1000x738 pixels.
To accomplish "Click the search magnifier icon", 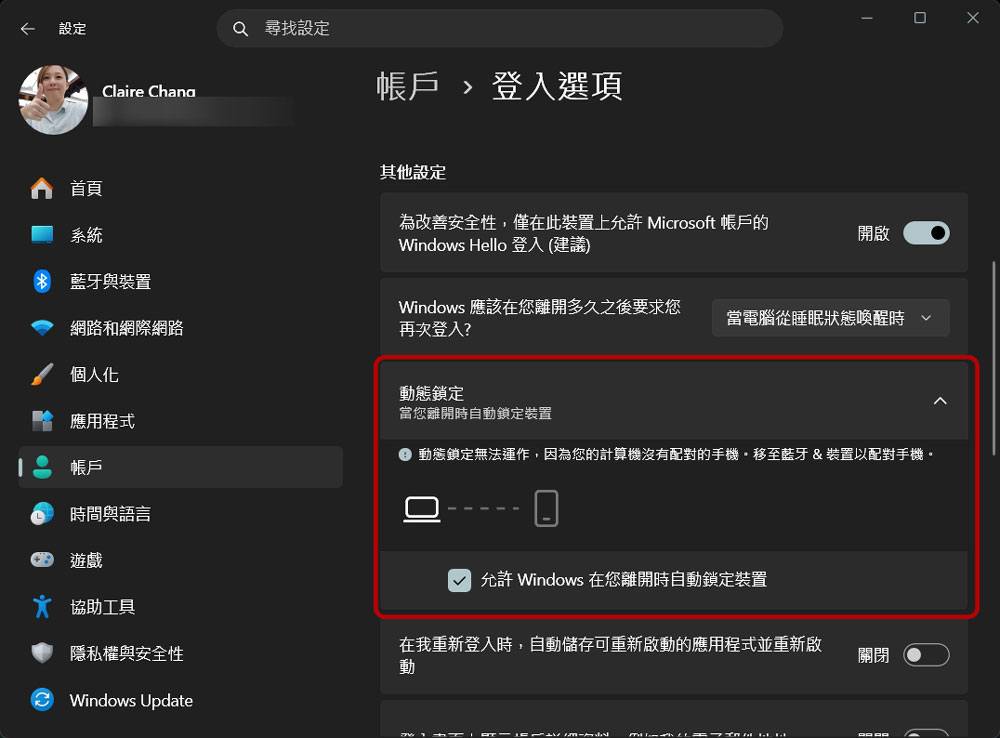I will [x=240, y=29].
